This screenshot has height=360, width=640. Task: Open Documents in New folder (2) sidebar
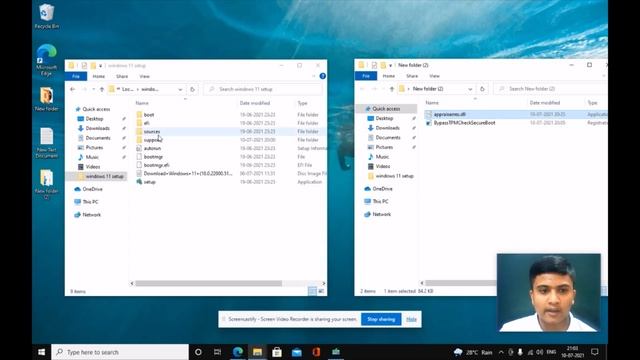(x=388, y=138)
